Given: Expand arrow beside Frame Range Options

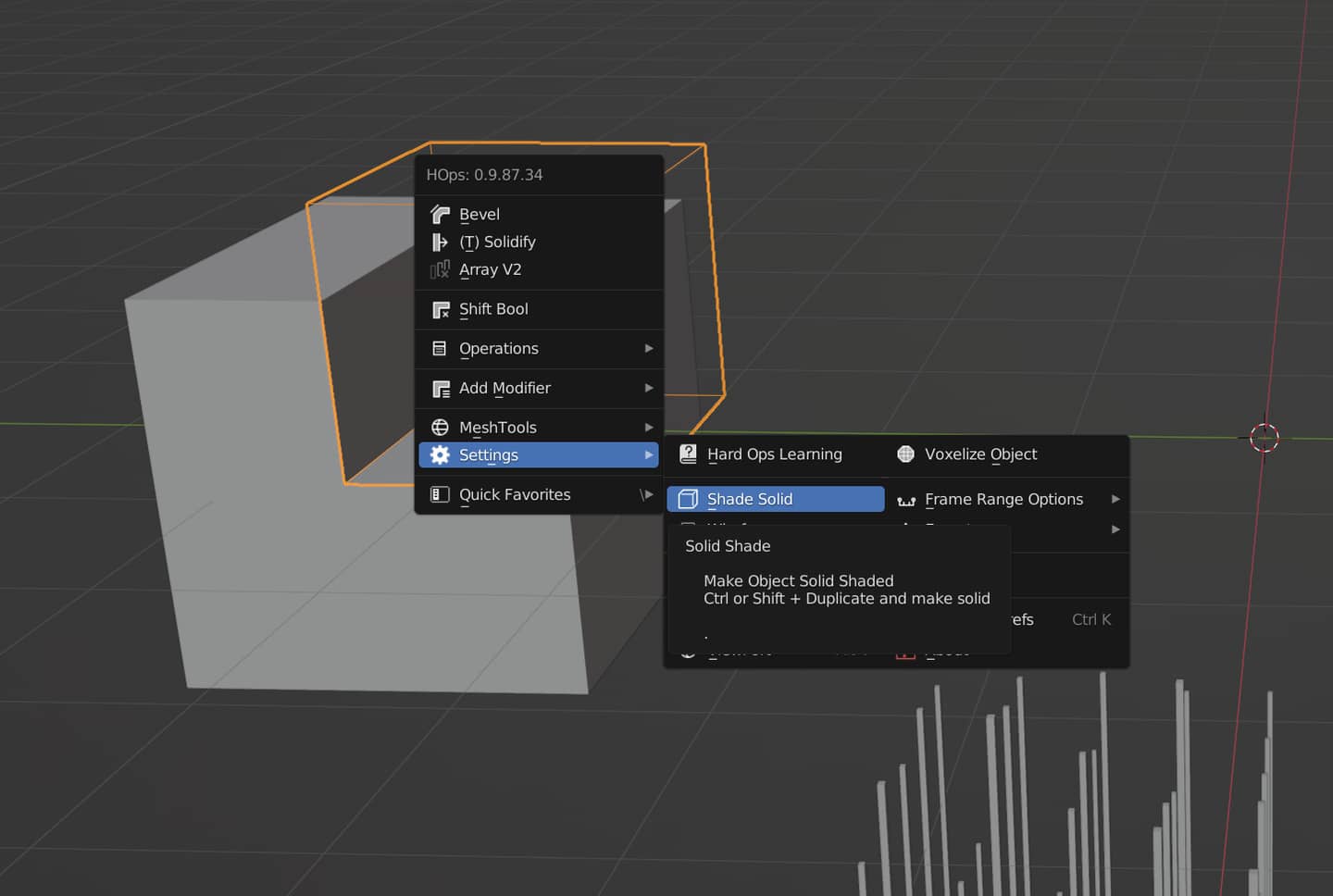Looking at the screenshot, I should coord(1115,500).
